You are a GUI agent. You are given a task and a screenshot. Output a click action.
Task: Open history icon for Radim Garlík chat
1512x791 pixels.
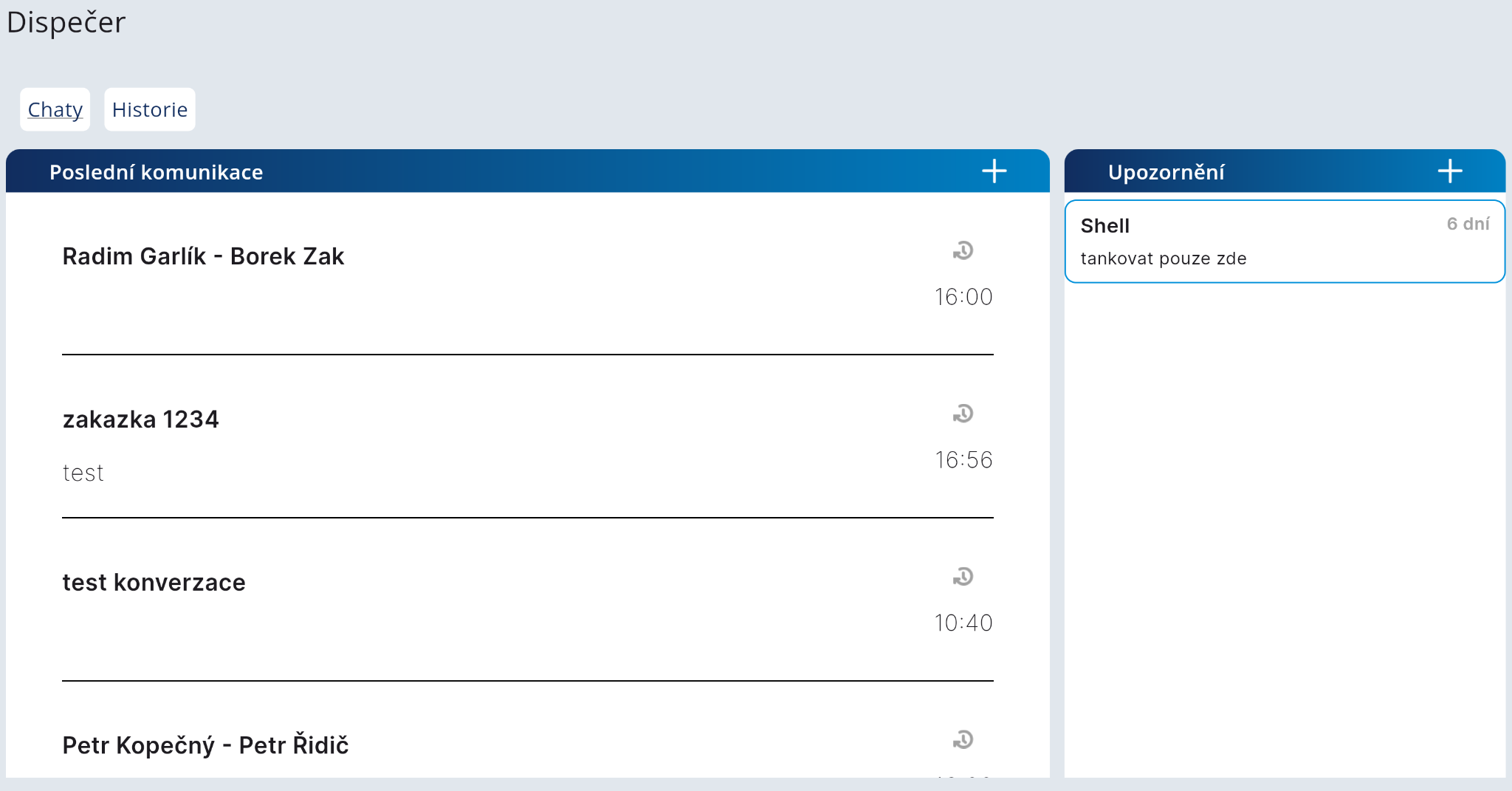(963, 251)
